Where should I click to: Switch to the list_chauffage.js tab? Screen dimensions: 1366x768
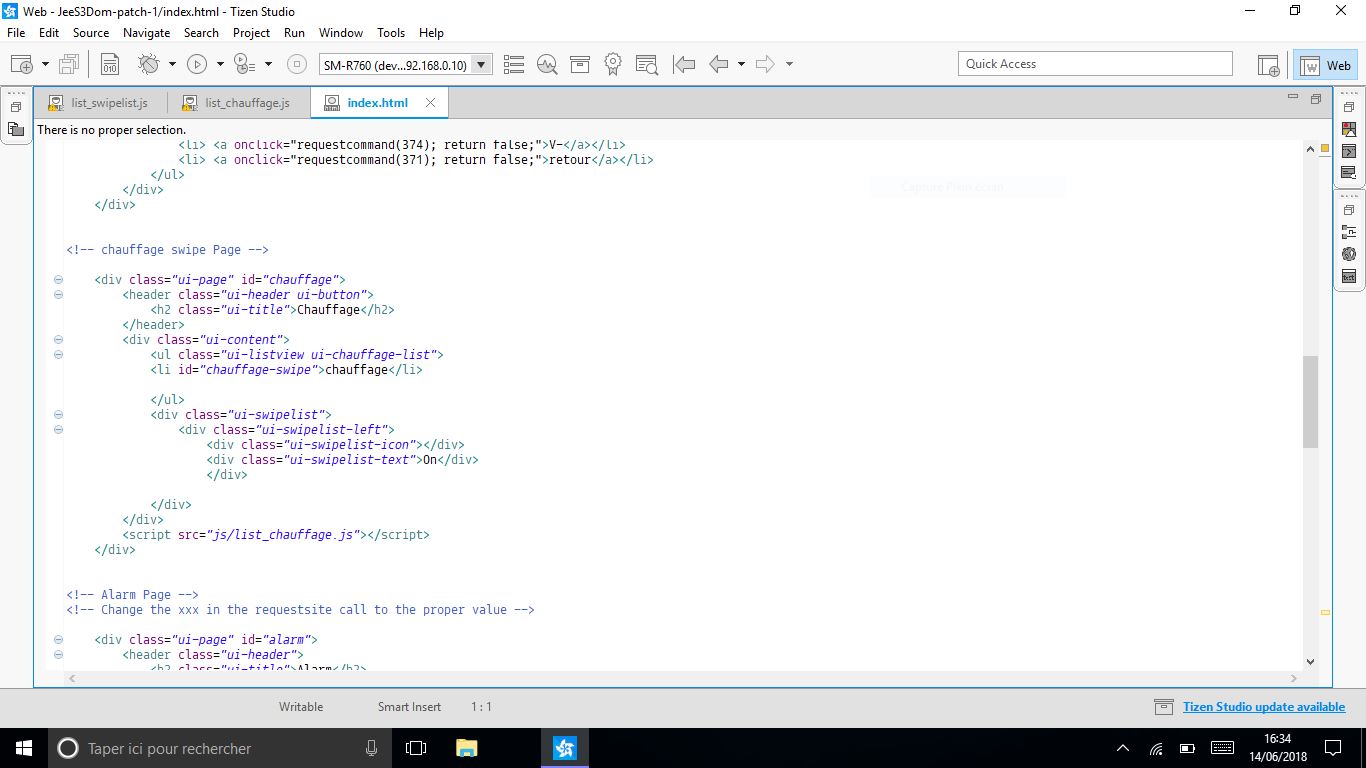click(x=238, y=103)
